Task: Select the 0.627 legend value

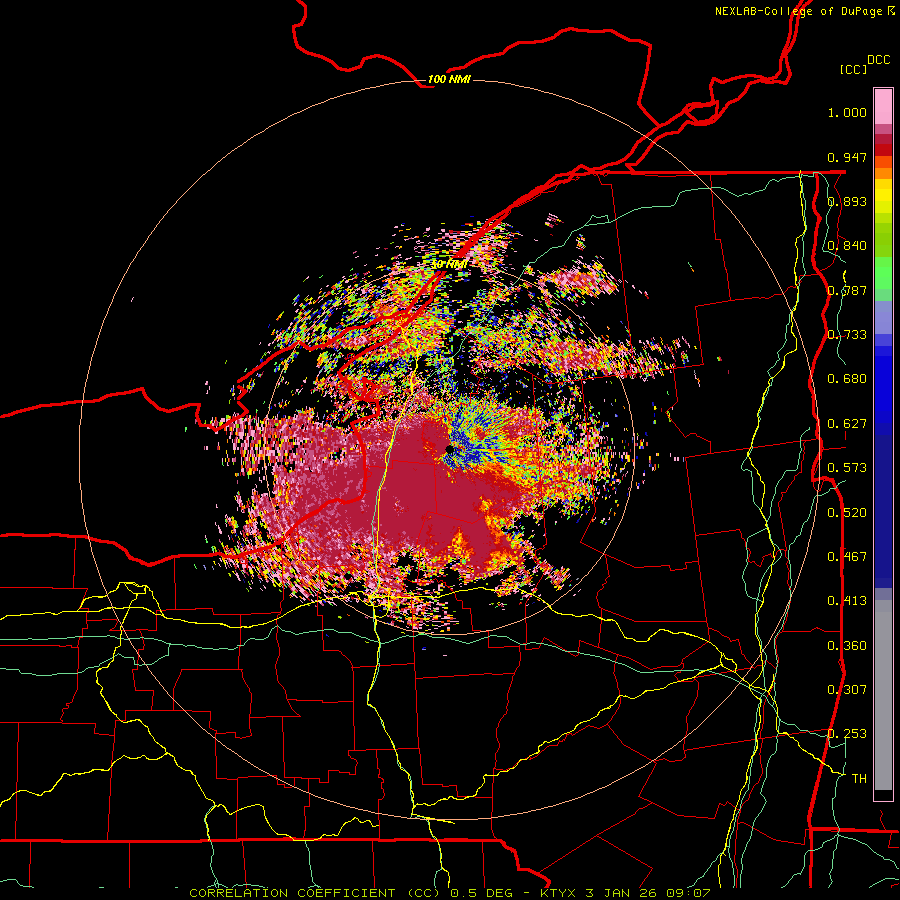Action: point(847,424)
